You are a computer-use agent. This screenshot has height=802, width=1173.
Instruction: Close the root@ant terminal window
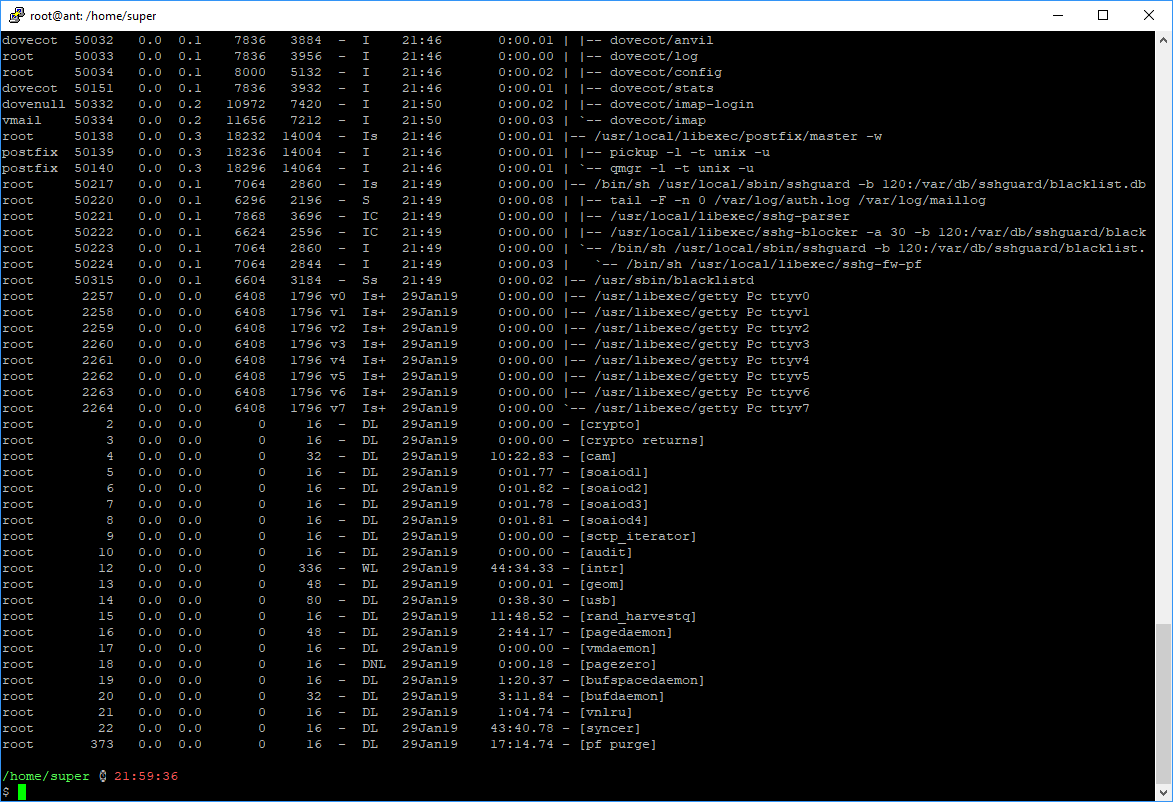(1149, 15)
